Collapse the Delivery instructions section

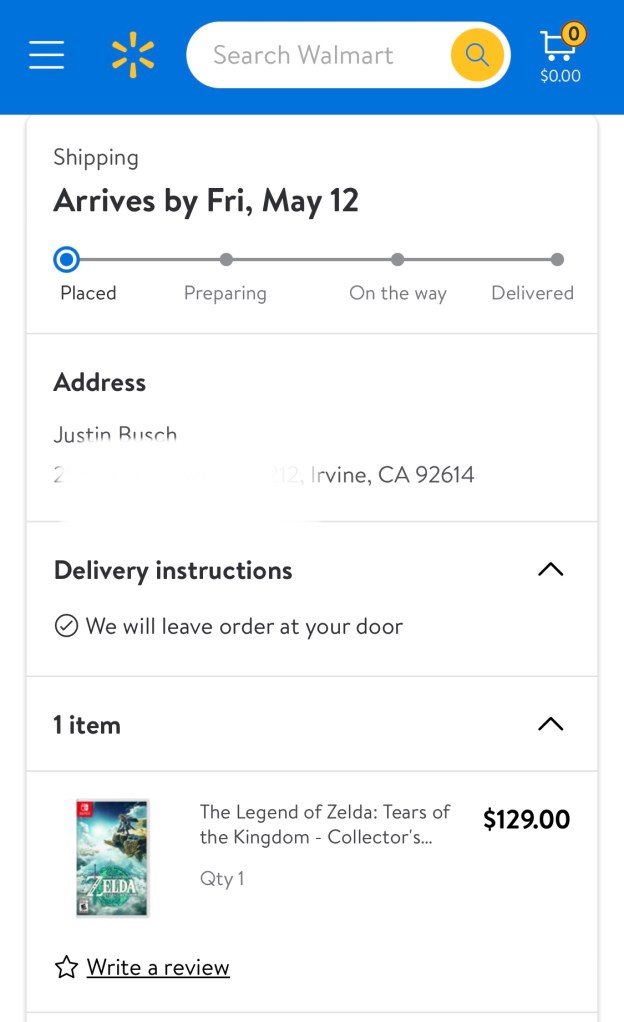click(550, 570)
